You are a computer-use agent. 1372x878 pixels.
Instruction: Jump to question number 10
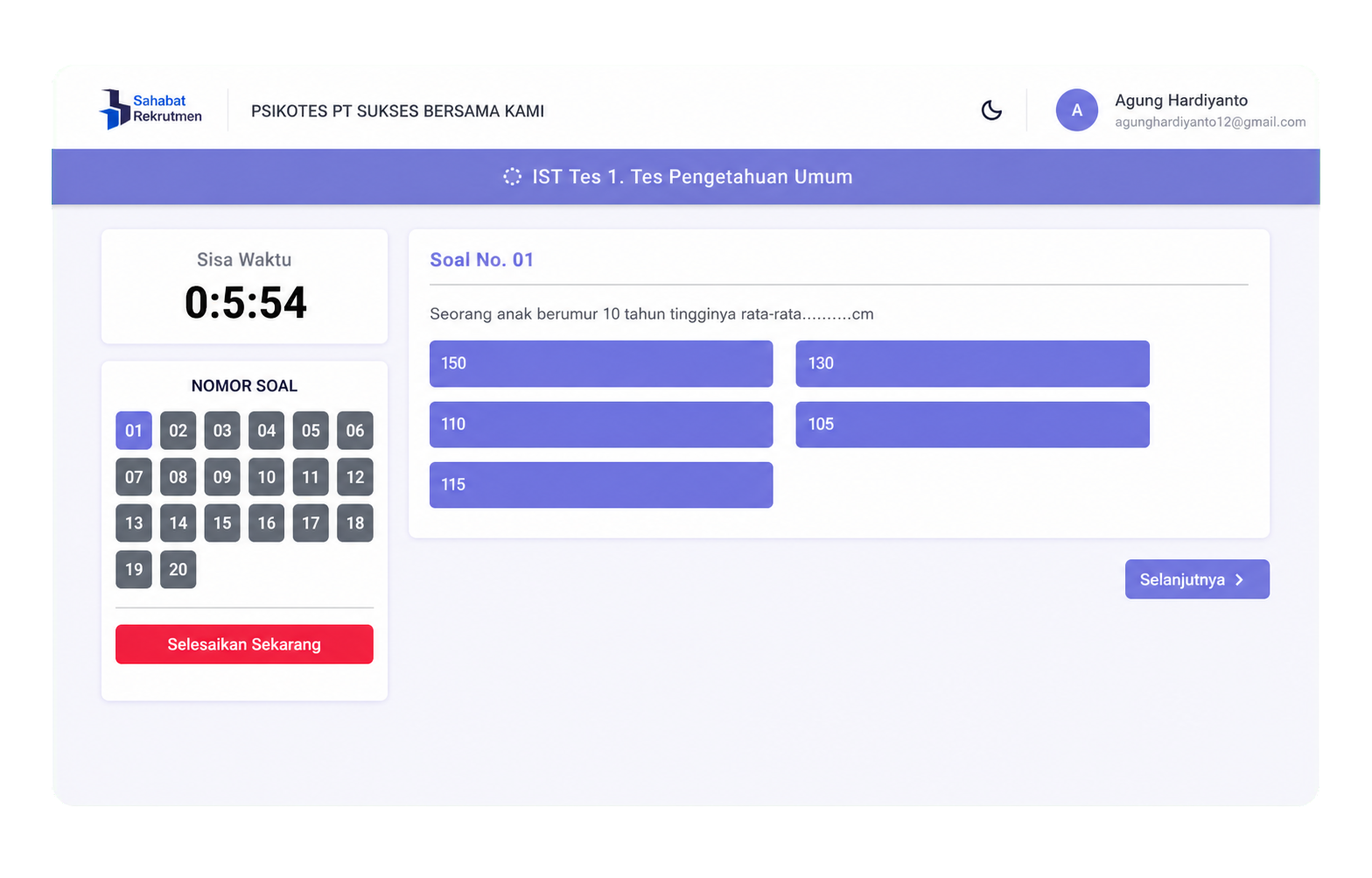266,477
